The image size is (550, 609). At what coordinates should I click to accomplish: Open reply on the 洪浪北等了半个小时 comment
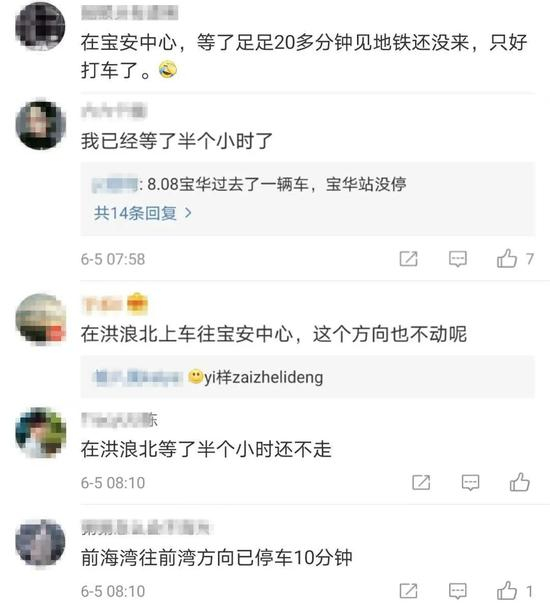coord(470,483)
